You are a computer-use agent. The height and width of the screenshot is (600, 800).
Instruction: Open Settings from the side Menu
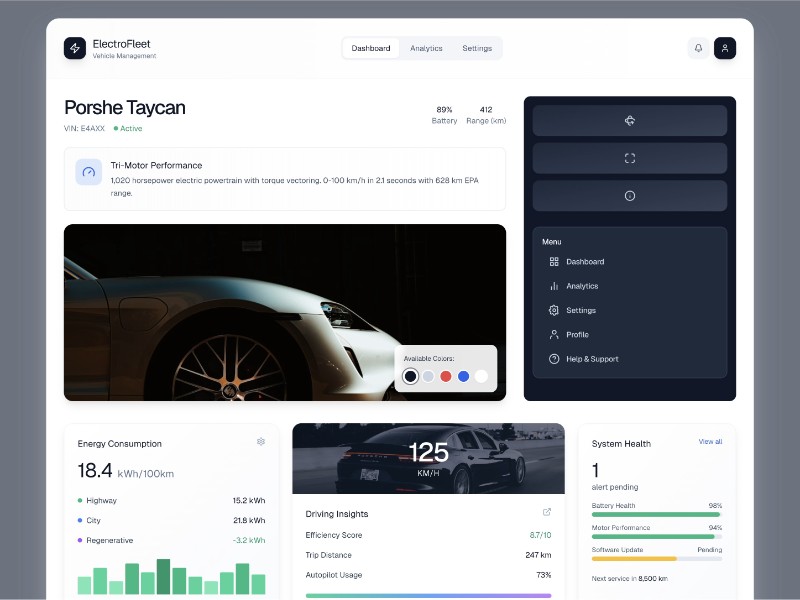pyautogui.click(x=630, y=310)
